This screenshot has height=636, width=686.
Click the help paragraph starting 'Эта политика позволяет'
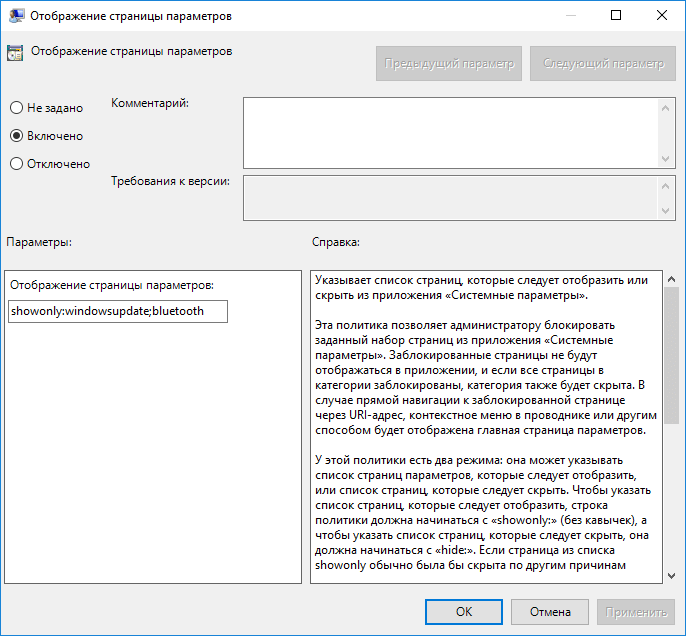tap(486, 377)
